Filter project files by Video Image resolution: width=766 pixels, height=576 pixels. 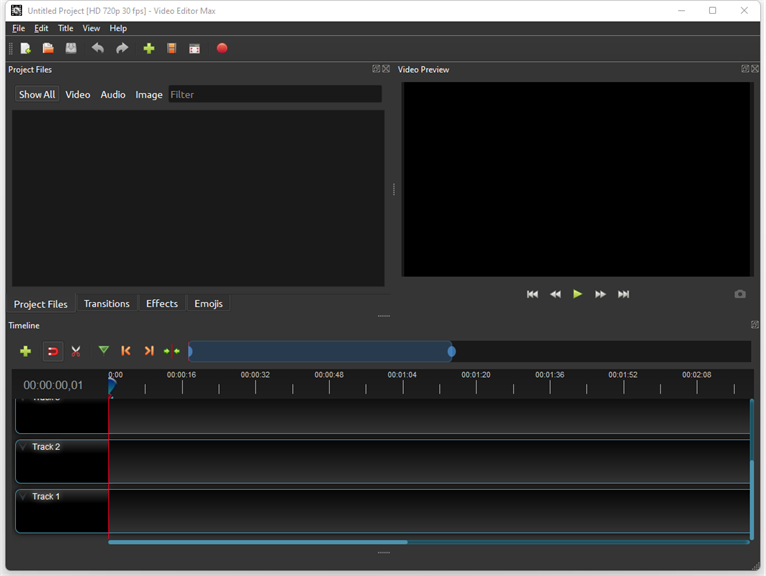tap(78, 94)
